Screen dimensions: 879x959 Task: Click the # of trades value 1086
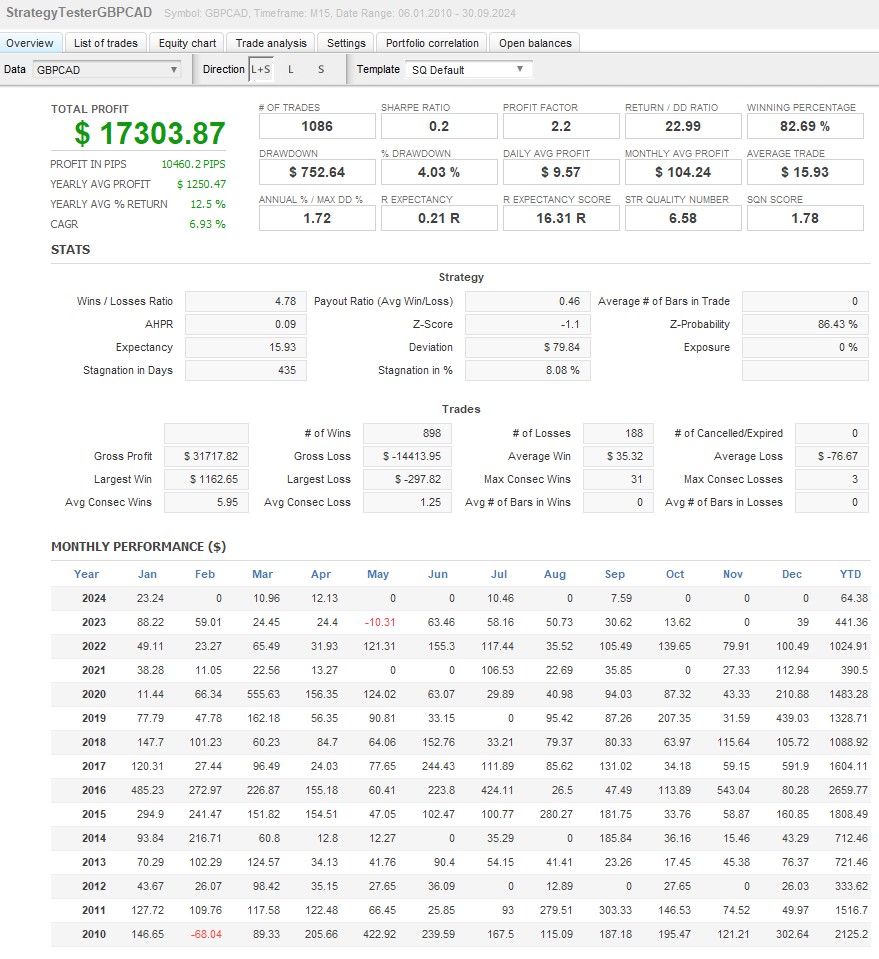click(317, 127)
